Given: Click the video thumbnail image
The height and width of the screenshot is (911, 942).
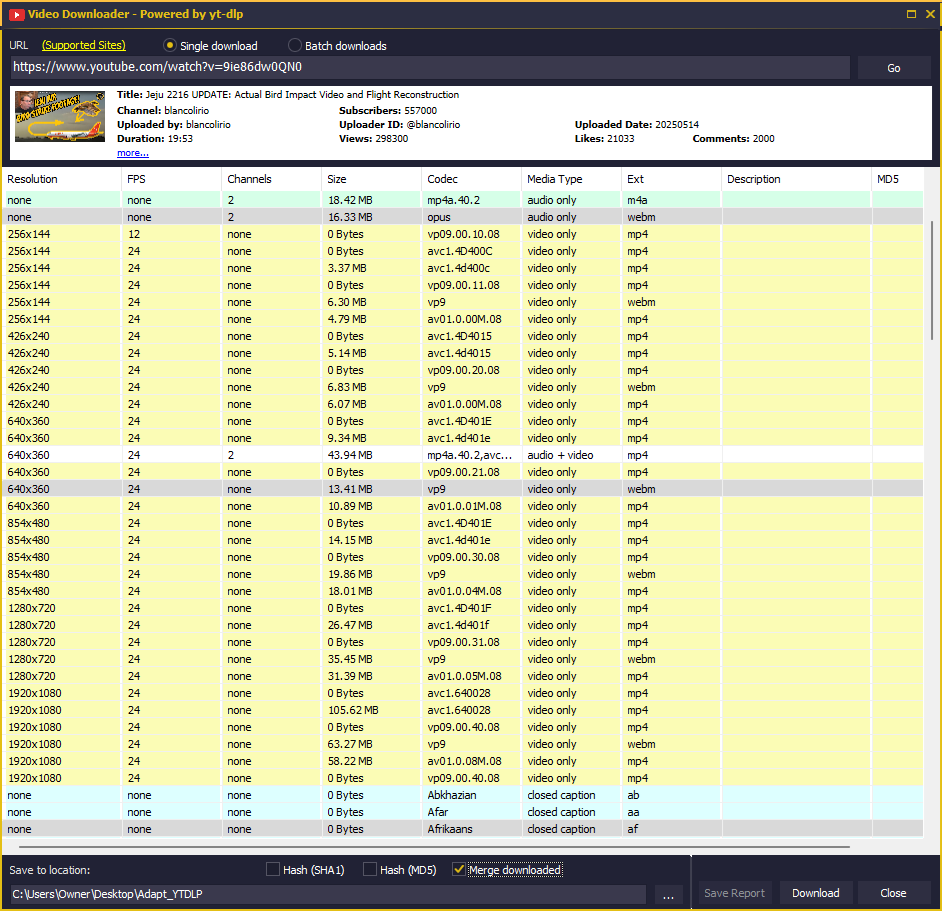Looking at the screenshot, I should 60,117.
